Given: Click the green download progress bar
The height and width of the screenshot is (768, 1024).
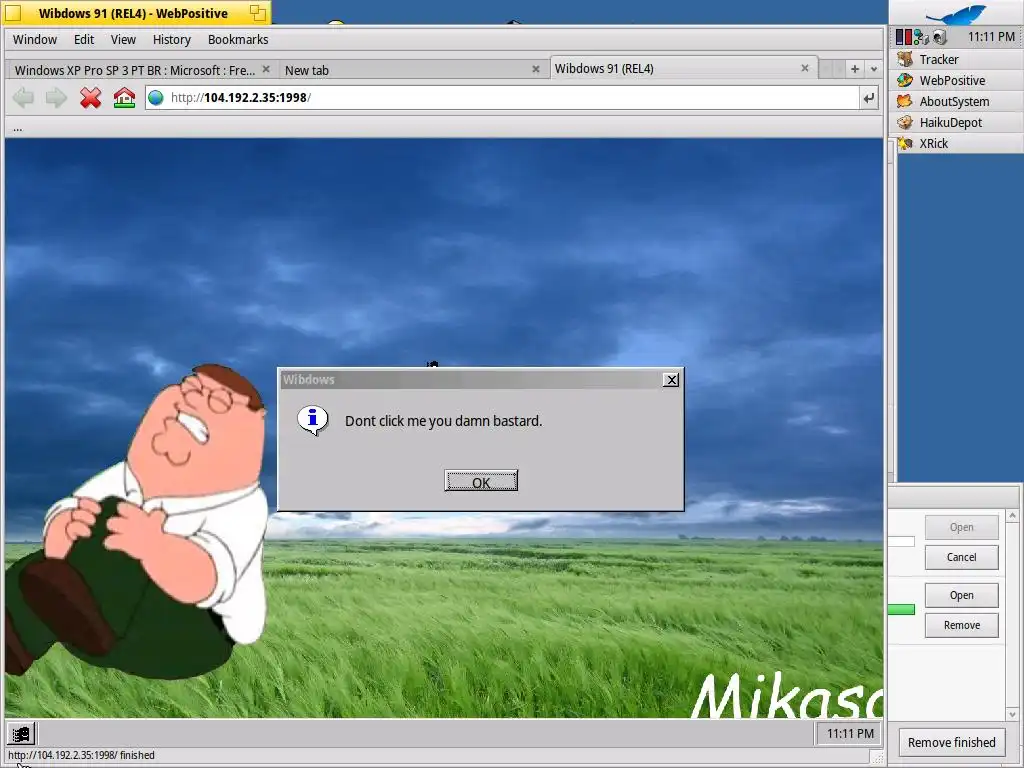Looking at the screenshot, I should click(901, 609).
